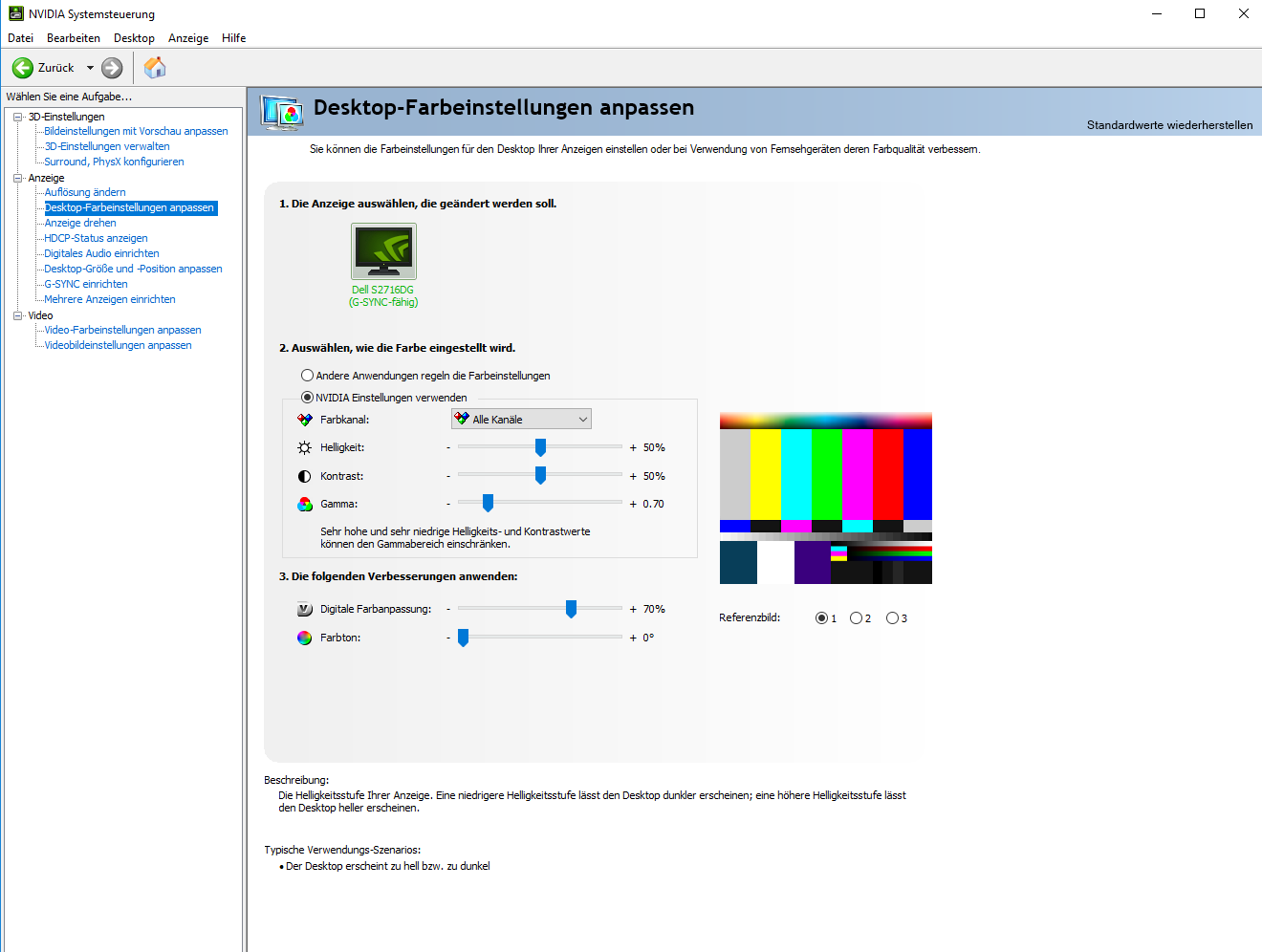Image resolution: width=1262 pixels, height=952 pixels.
Task: Open G-SYNC einrichten
Action: 86,284
